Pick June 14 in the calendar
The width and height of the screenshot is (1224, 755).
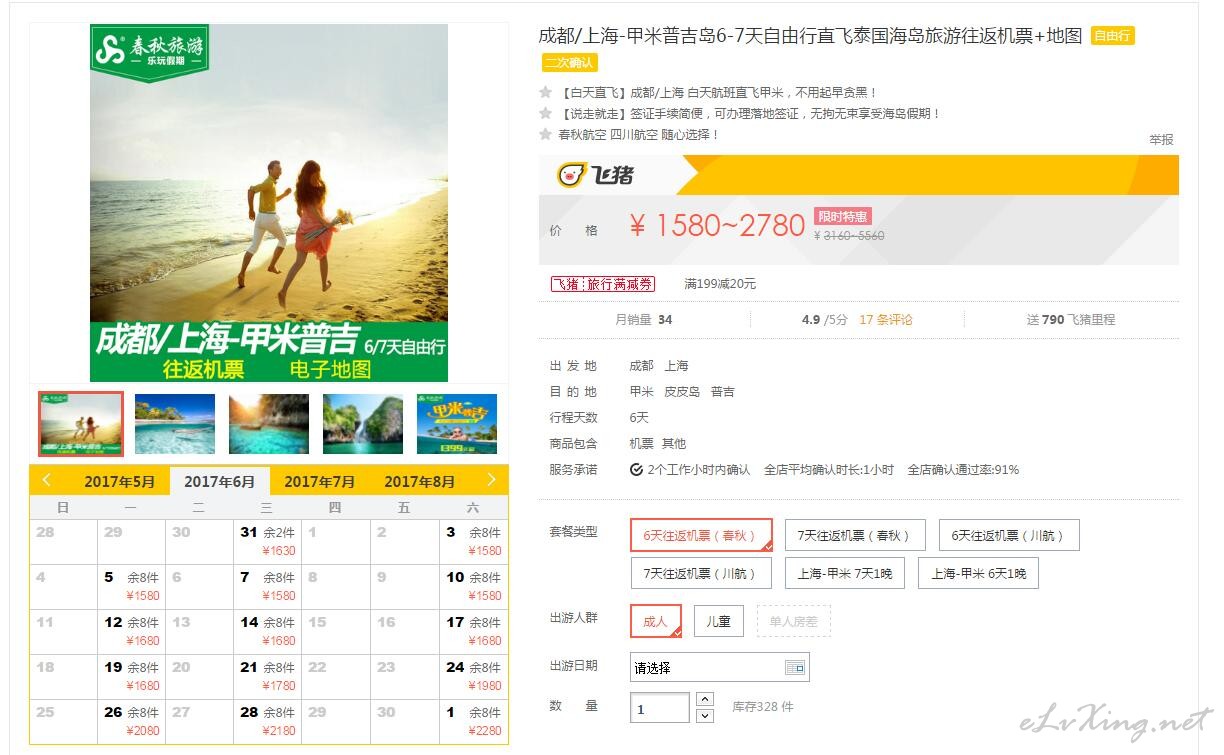268,632
